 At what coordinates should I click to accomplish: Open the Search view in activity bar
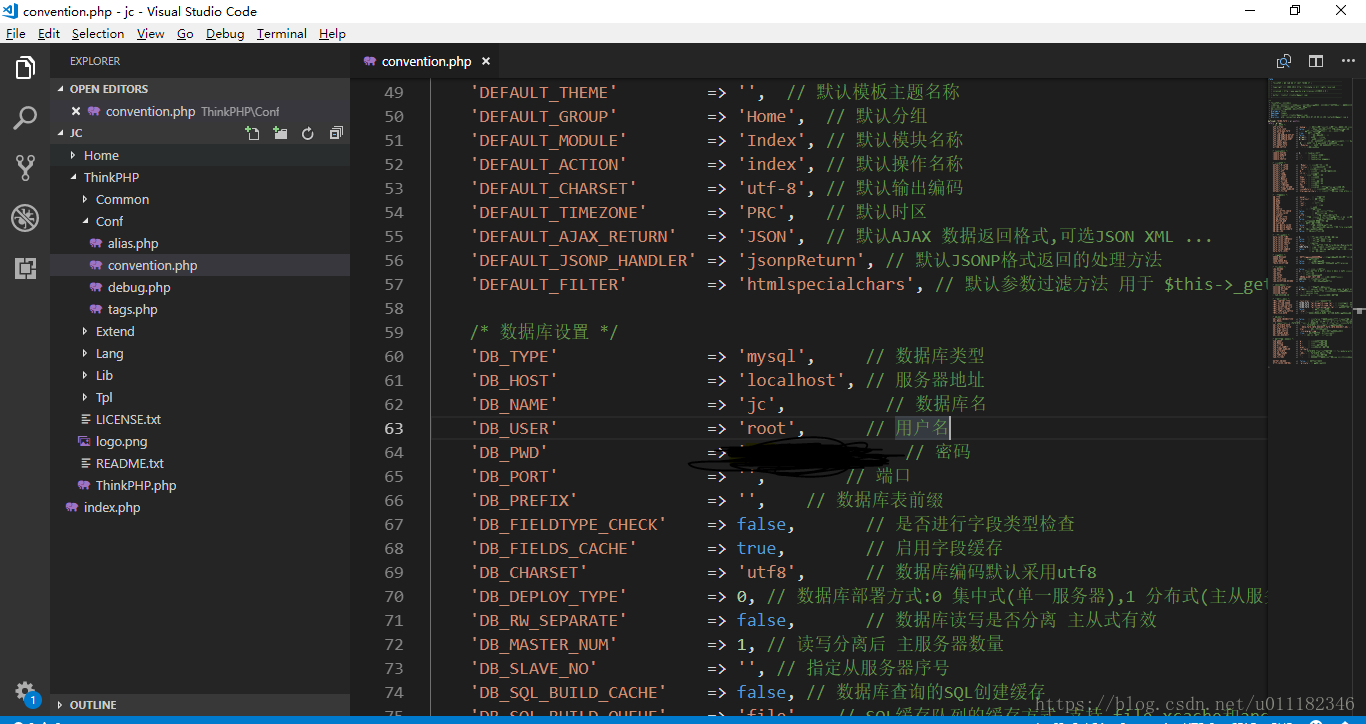[x=25, y=118]
